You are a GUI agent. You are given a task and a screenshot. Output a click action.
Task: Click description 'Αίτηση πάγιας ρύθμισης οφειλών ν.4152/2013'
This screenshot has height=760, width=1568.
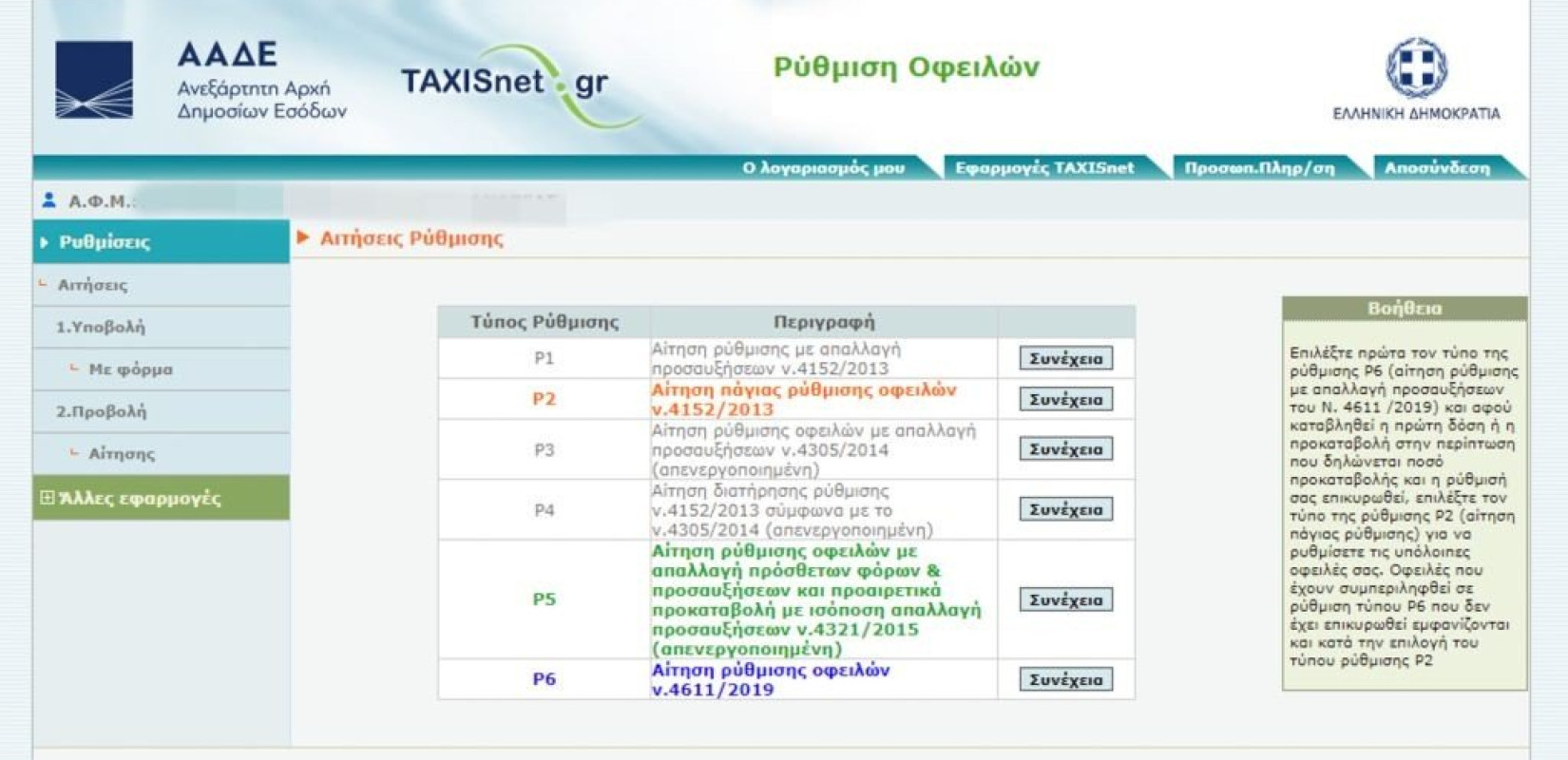pyautogui.click(x=804, y=399)
